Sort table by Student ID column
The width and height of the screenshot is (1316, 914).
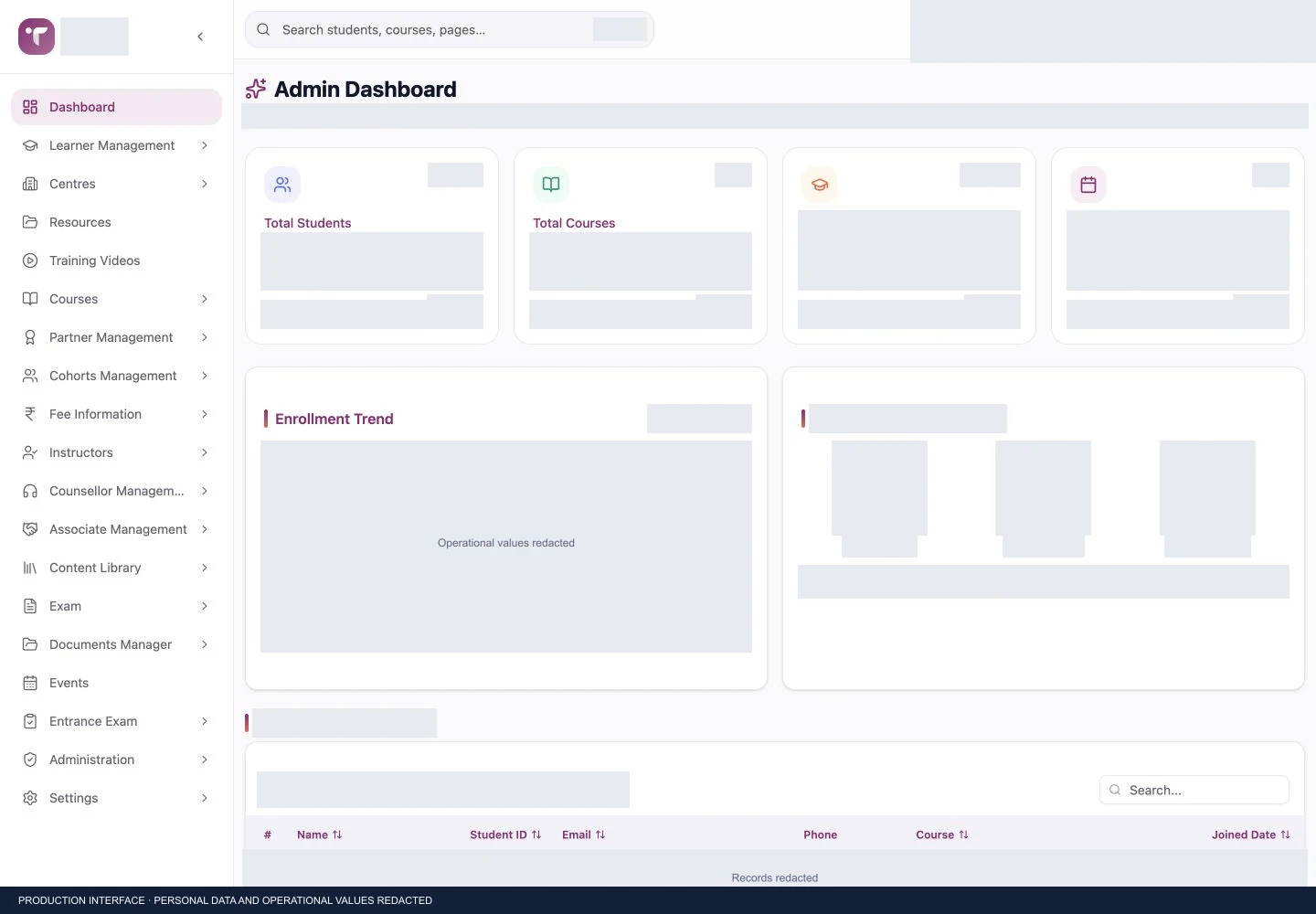tap(505, 834)
